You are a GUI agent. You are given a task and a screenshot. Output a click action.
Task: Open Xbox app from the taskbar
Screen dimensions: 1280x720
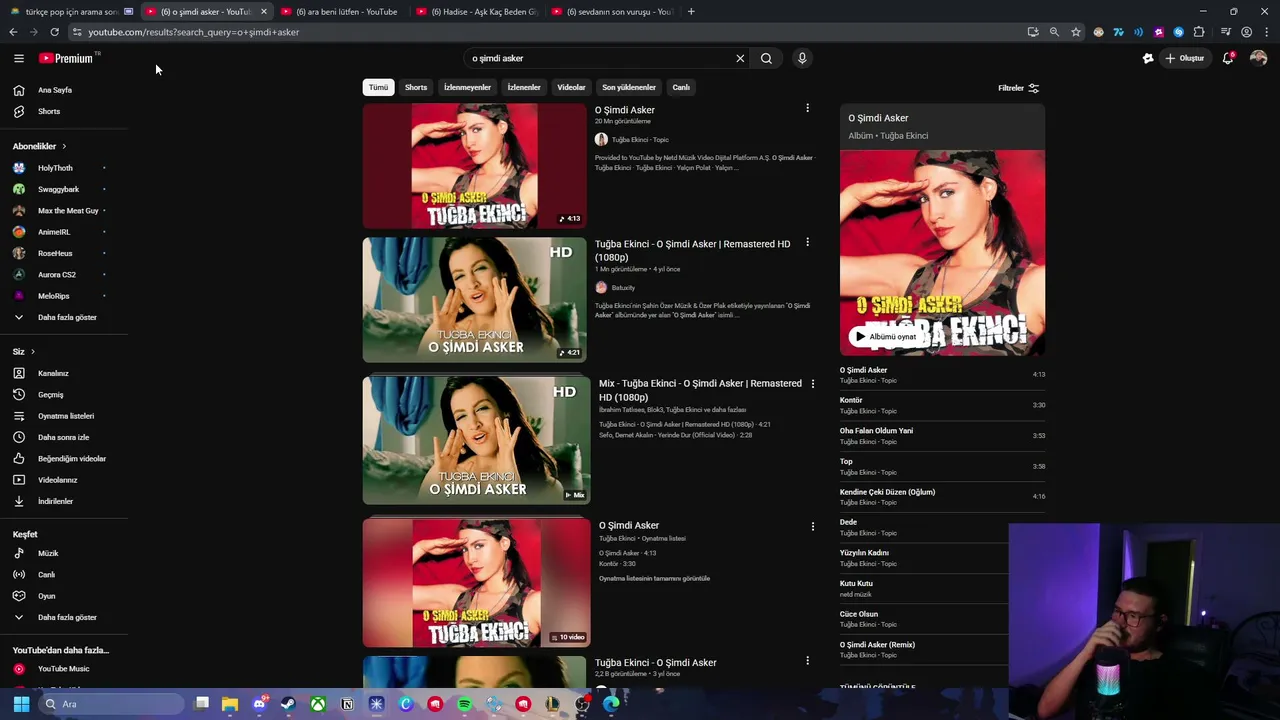(x=317, y=704)
